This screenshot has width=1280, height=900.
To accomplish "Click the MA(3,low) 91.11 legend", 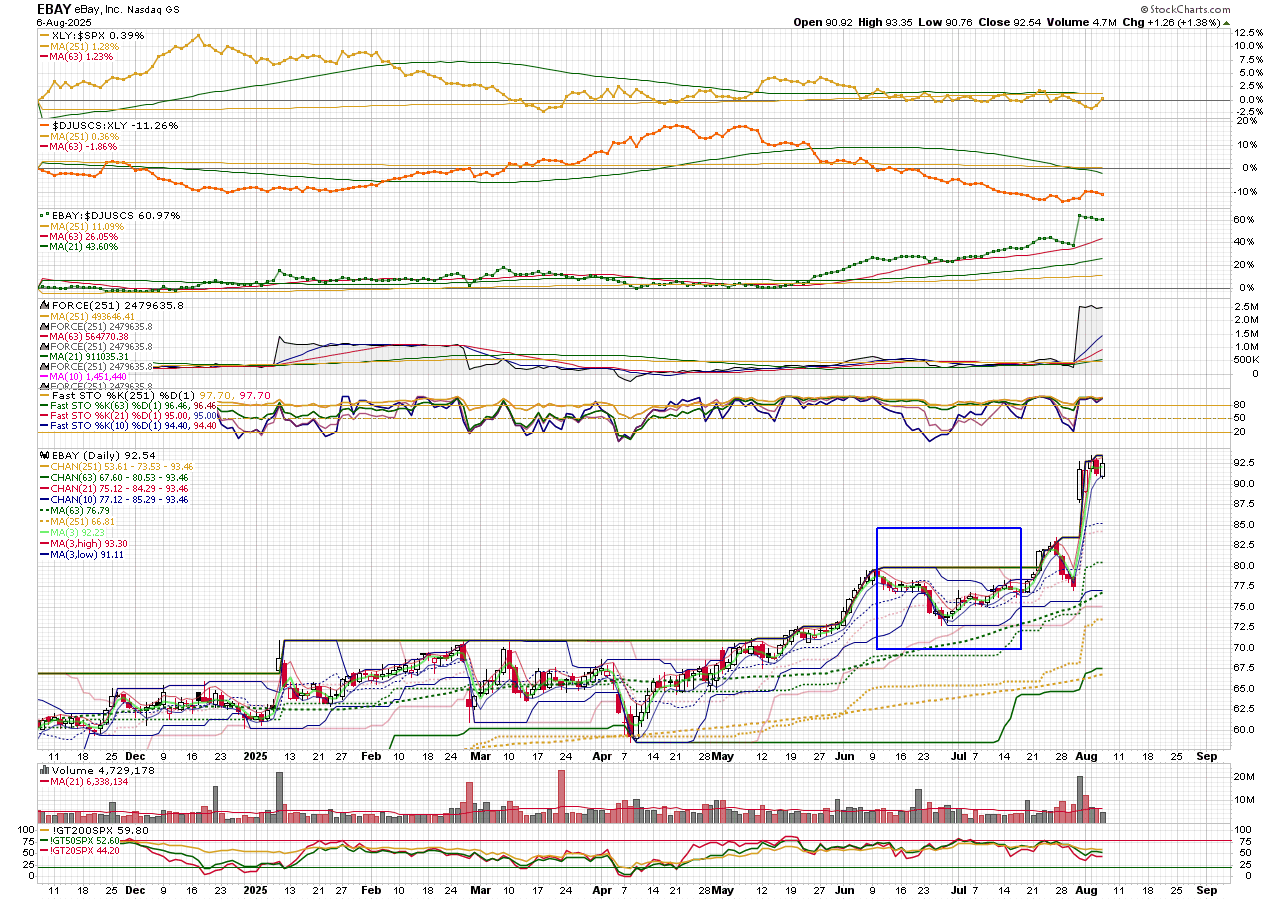I will (80, 554).
